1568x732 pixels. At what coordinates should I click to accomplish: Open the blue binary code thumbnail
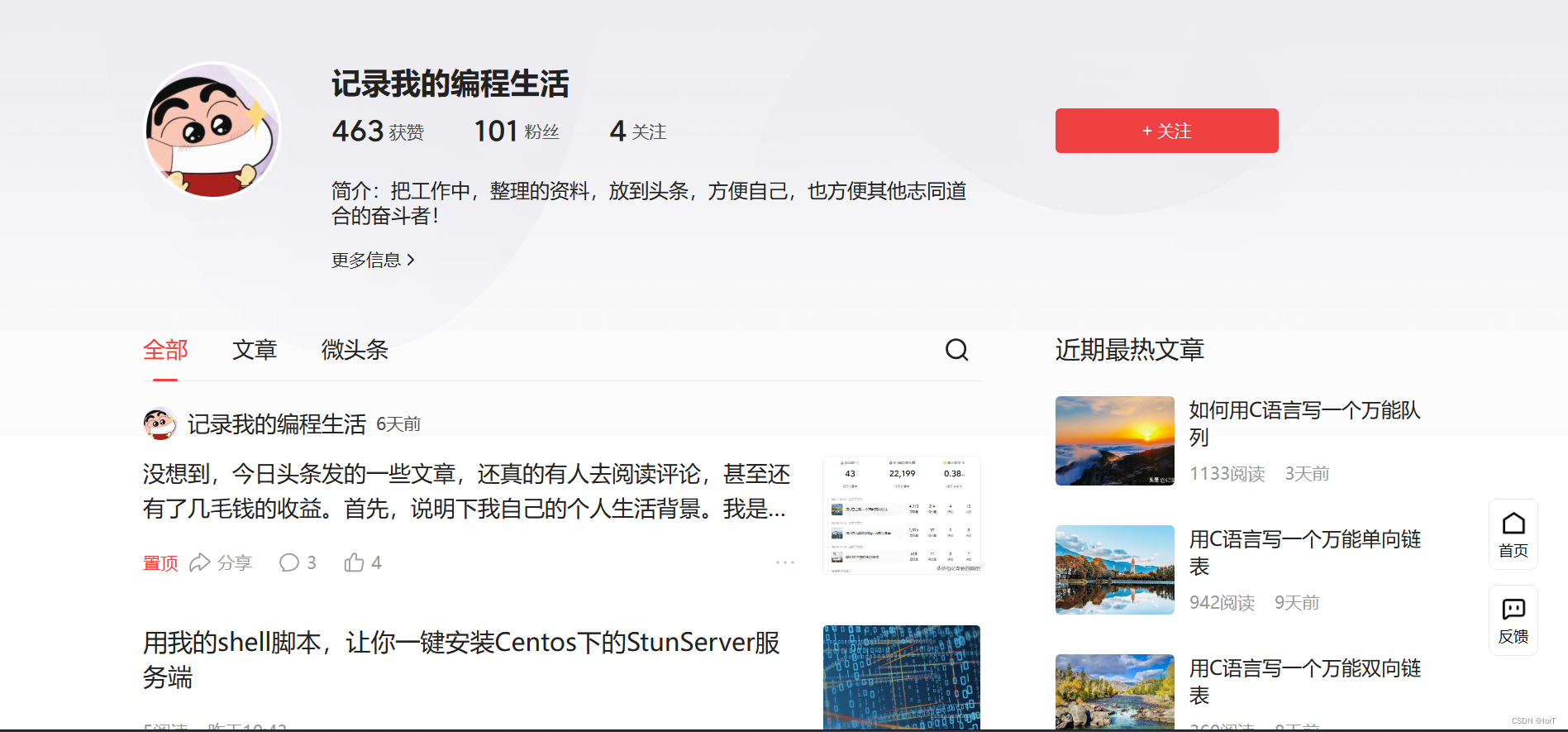click(902, 677)
